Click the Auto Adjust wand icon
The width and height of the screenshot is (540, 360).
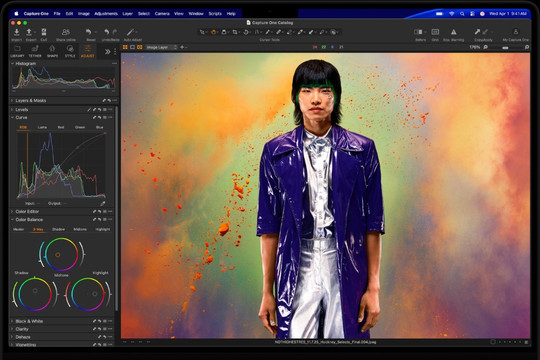click(x=130, y=32)
